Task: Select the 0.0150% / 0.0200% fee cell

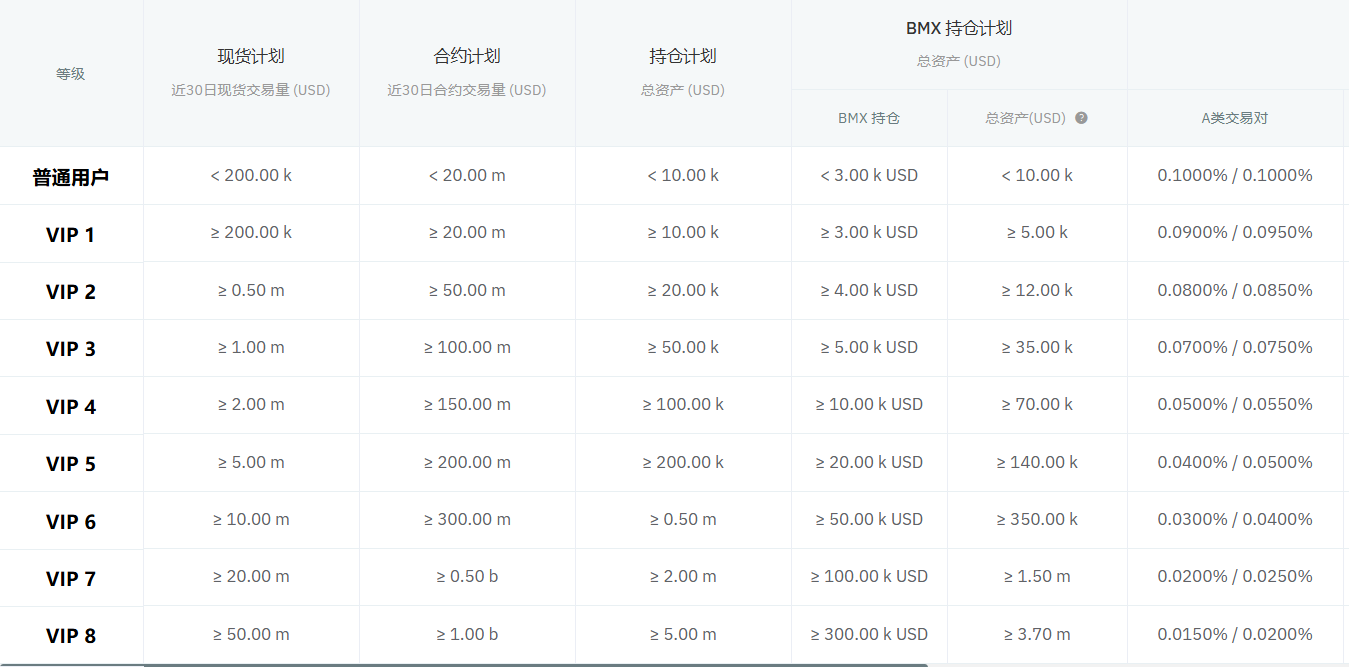Action: [x=1235, y=634]
